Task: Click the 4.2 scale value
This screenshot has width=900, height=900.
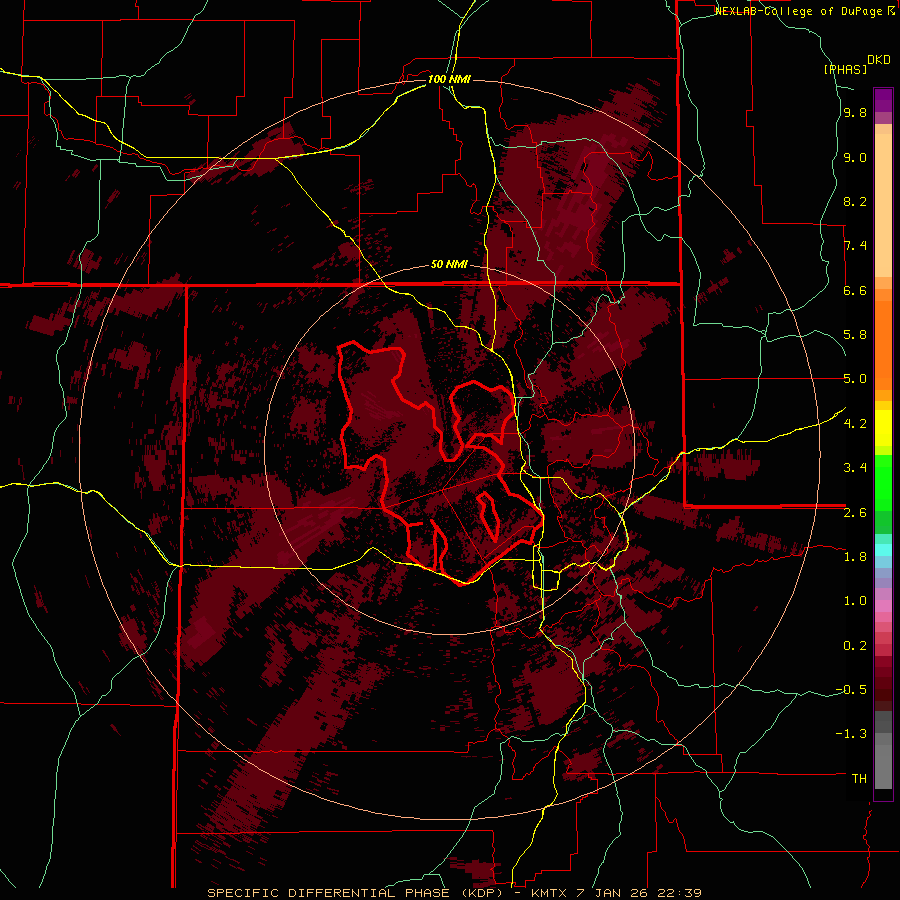Action: pos(855,424)
